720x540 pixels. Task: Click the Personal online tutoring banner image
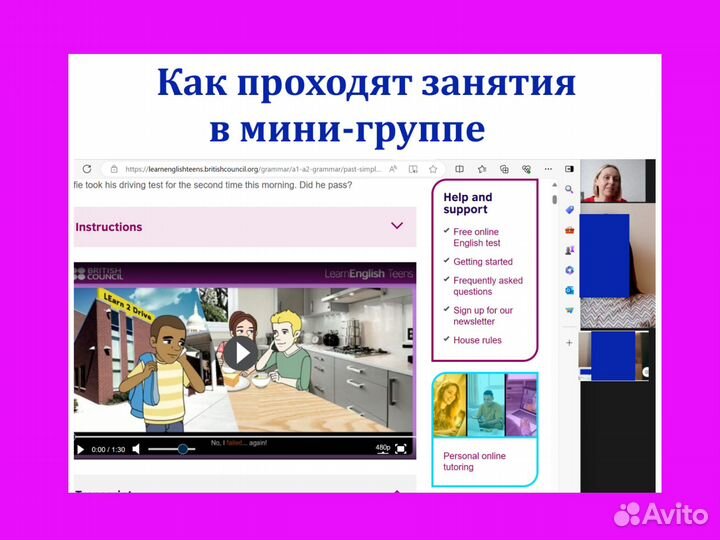pos(485,405)
